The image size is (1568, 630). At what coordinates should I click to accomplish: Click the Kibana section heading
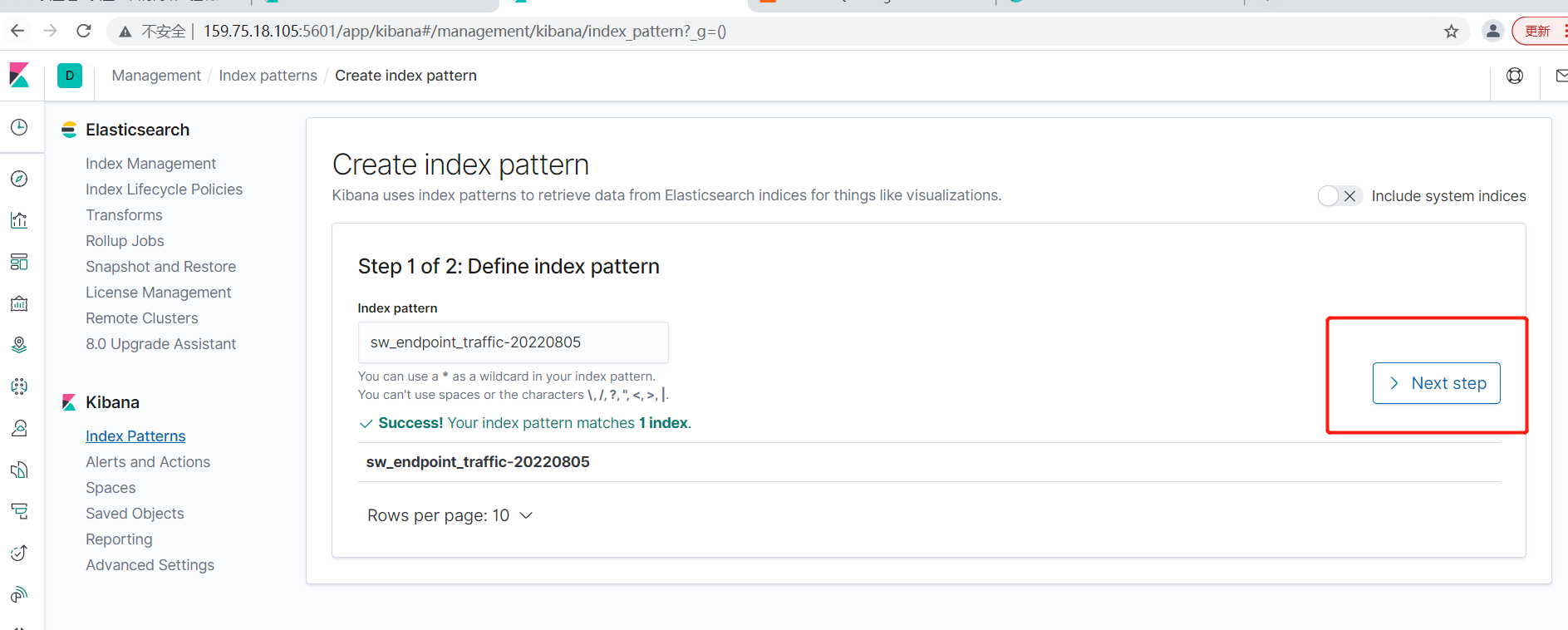[112, 402]
